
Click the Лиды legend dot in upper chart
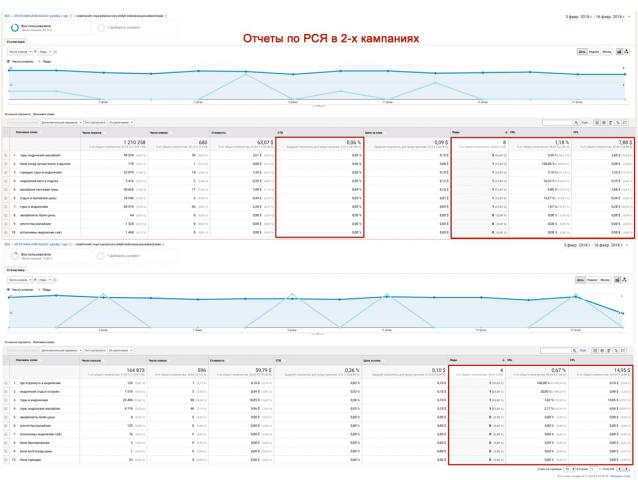(39, 61)
